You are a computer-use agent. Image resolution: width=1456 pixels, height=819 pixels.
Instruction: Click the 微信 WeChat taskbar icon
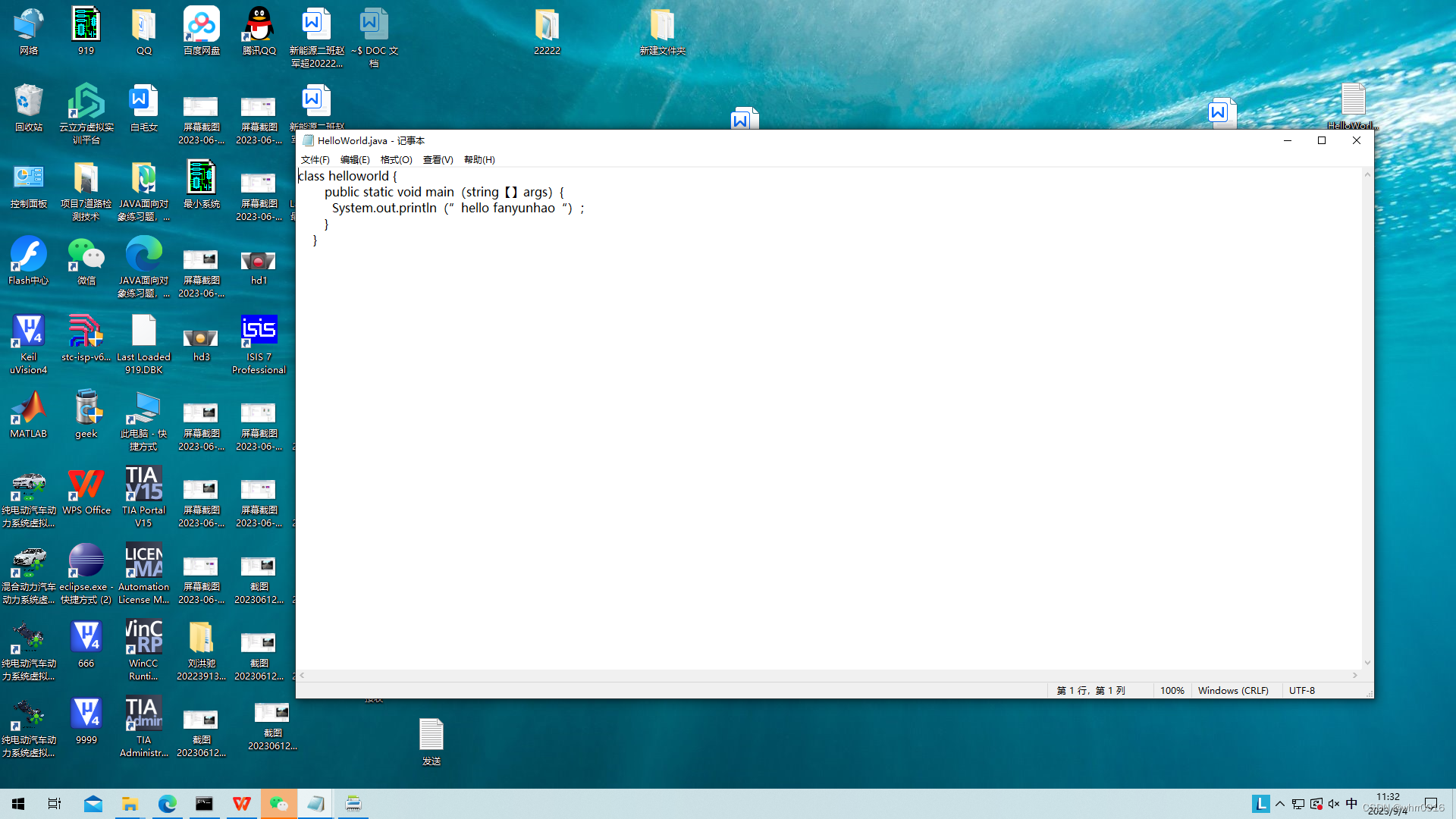(278, 803)
